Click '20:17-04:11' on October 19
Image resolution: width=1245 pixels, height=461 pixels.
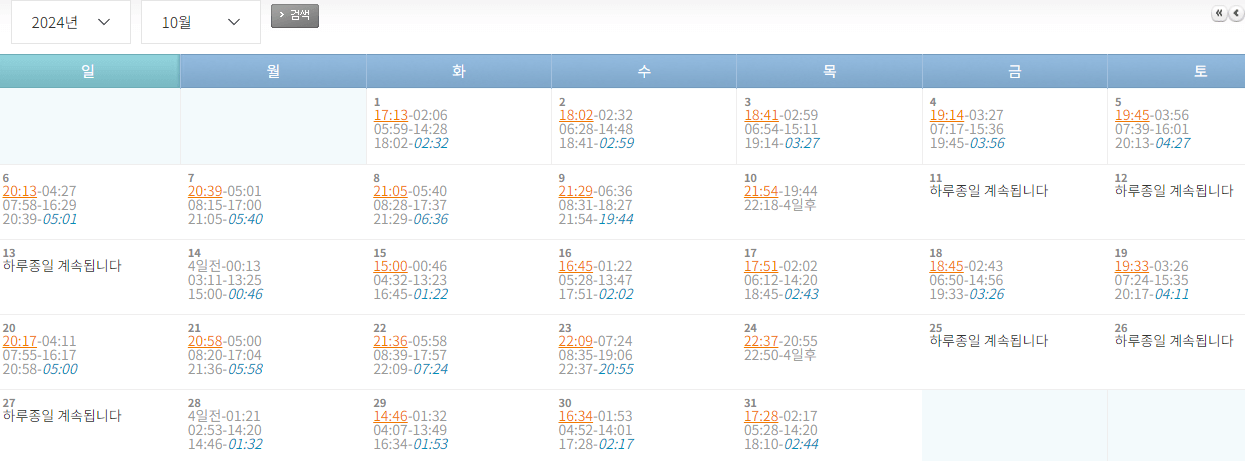click(1152, 295)
